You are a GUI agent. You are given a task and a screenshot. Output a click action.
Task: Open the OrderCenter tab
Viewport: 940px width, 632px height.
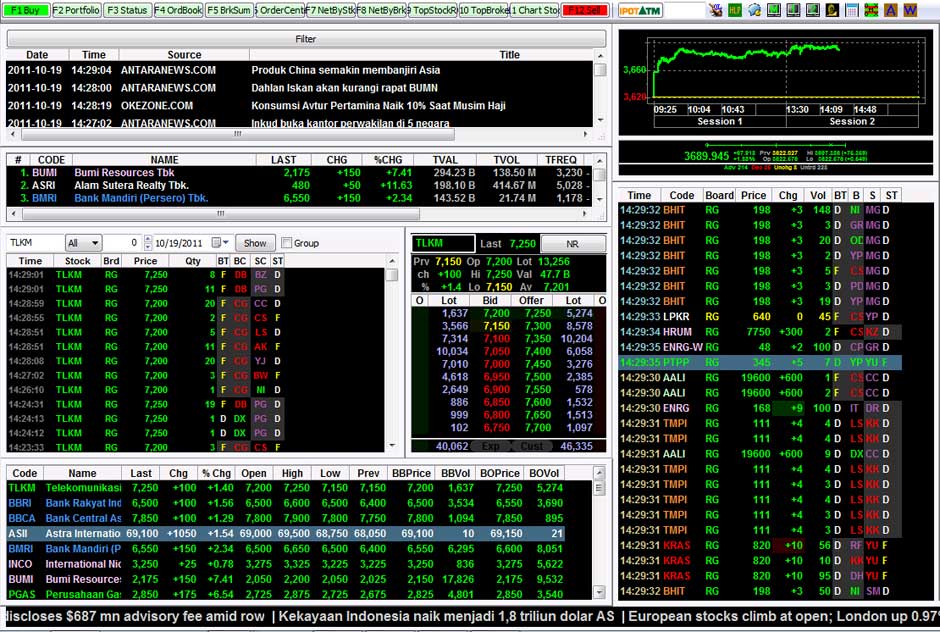280,10
